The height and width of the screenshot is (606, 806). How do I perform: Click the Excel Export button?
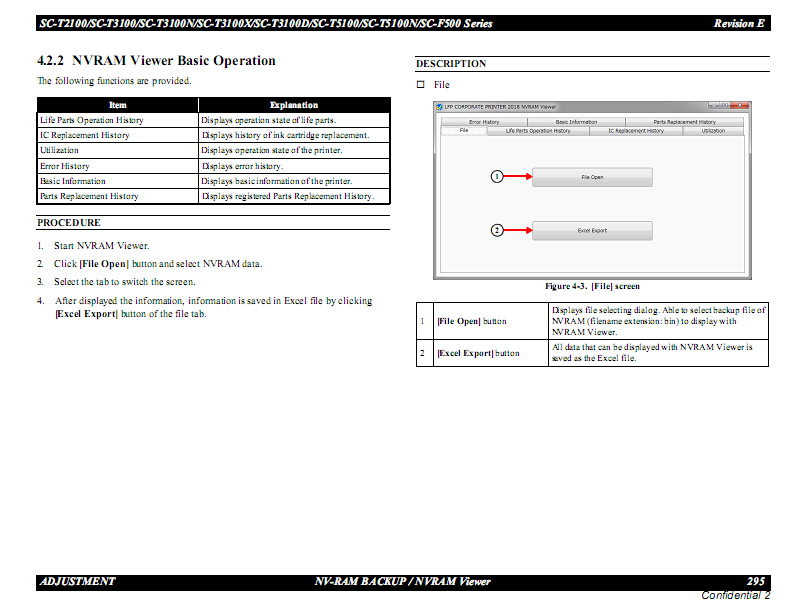[592, 231]
